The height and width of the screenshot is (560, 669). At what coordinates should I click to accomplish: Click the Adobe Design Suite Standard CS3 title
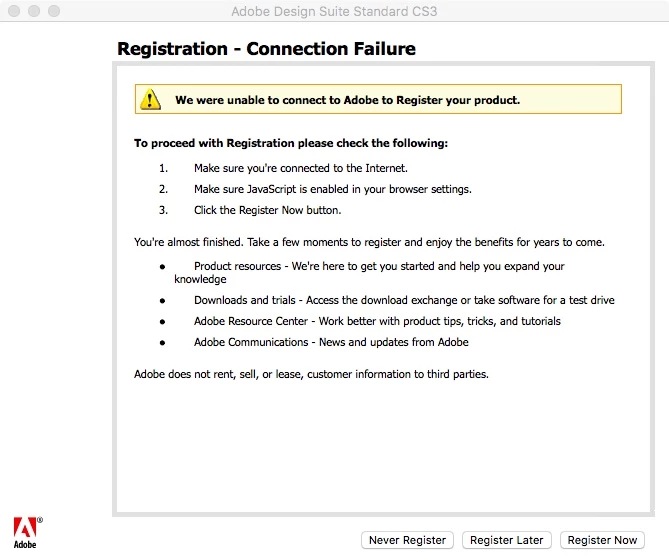coord(334,11)
